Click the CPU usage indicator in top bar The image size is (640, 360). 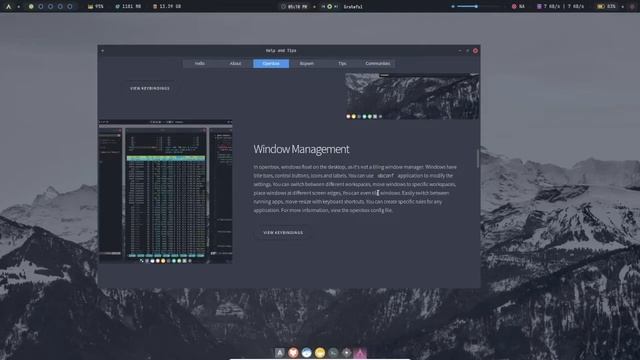(96, 7)
